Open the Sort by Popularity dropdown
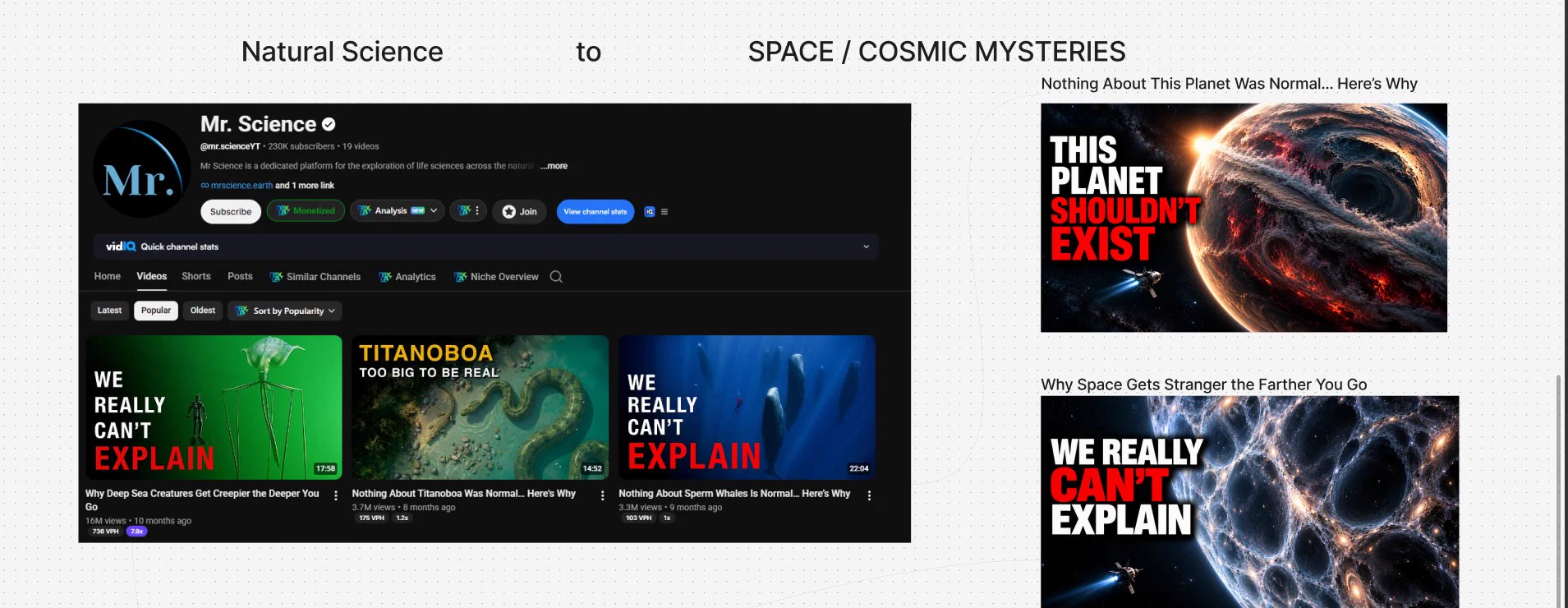 285,311
